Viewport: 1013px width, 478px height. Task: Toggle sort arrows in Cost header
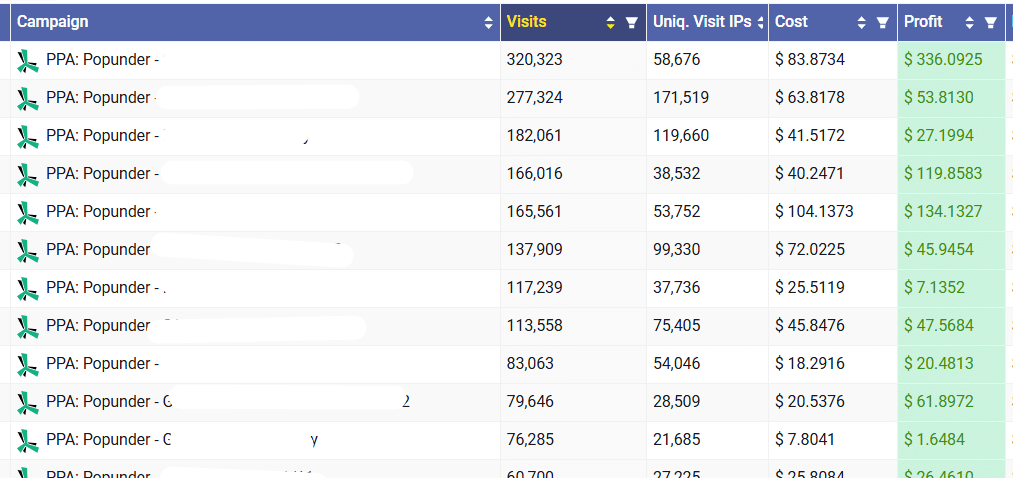click(x=862, y=22)
